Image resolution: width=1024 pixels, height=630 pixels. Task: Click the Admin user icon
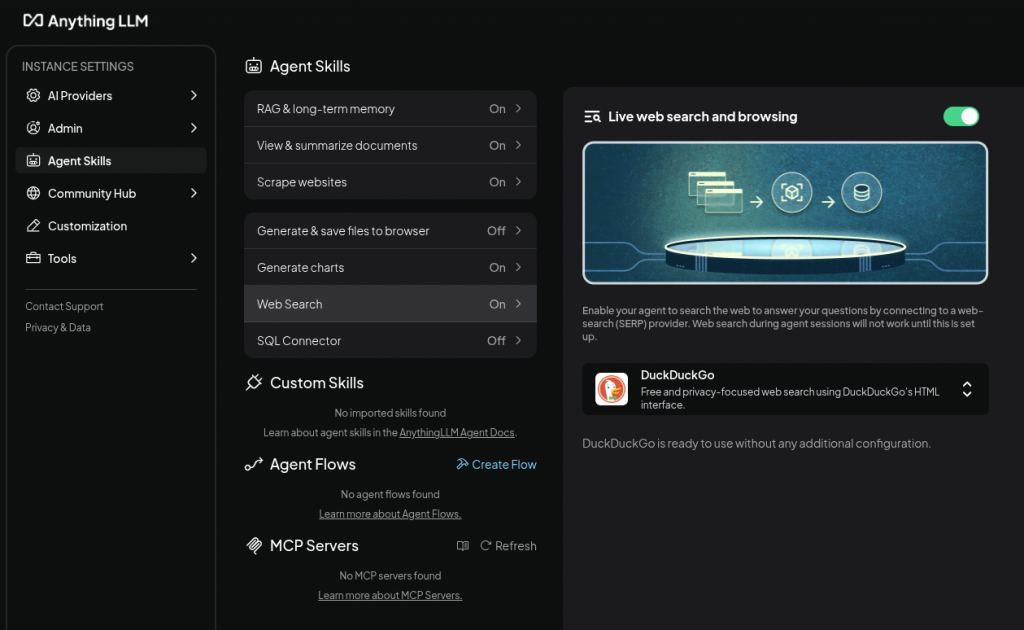coord(34,128)
